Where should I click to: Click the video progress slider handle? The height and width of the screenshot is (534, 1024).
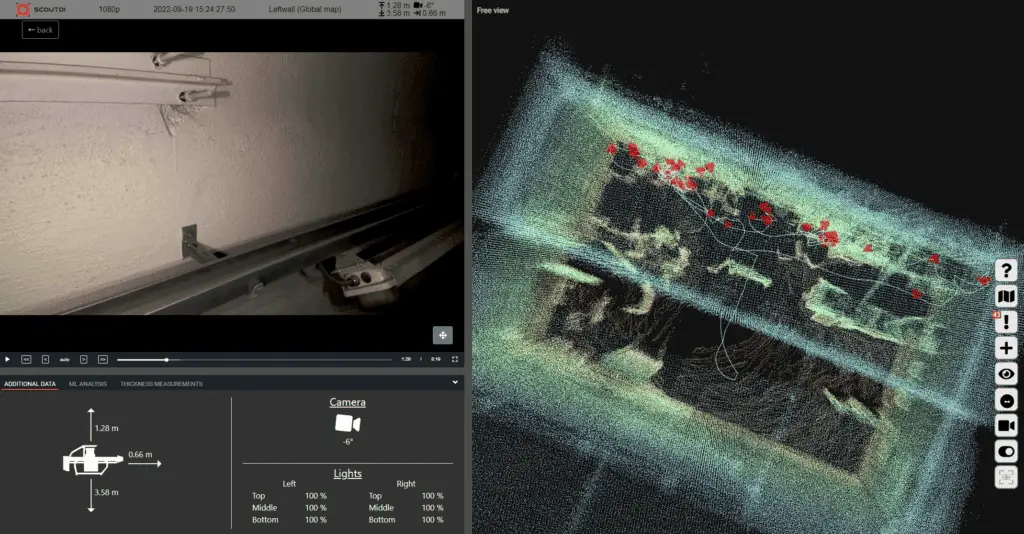coord(167,360)
